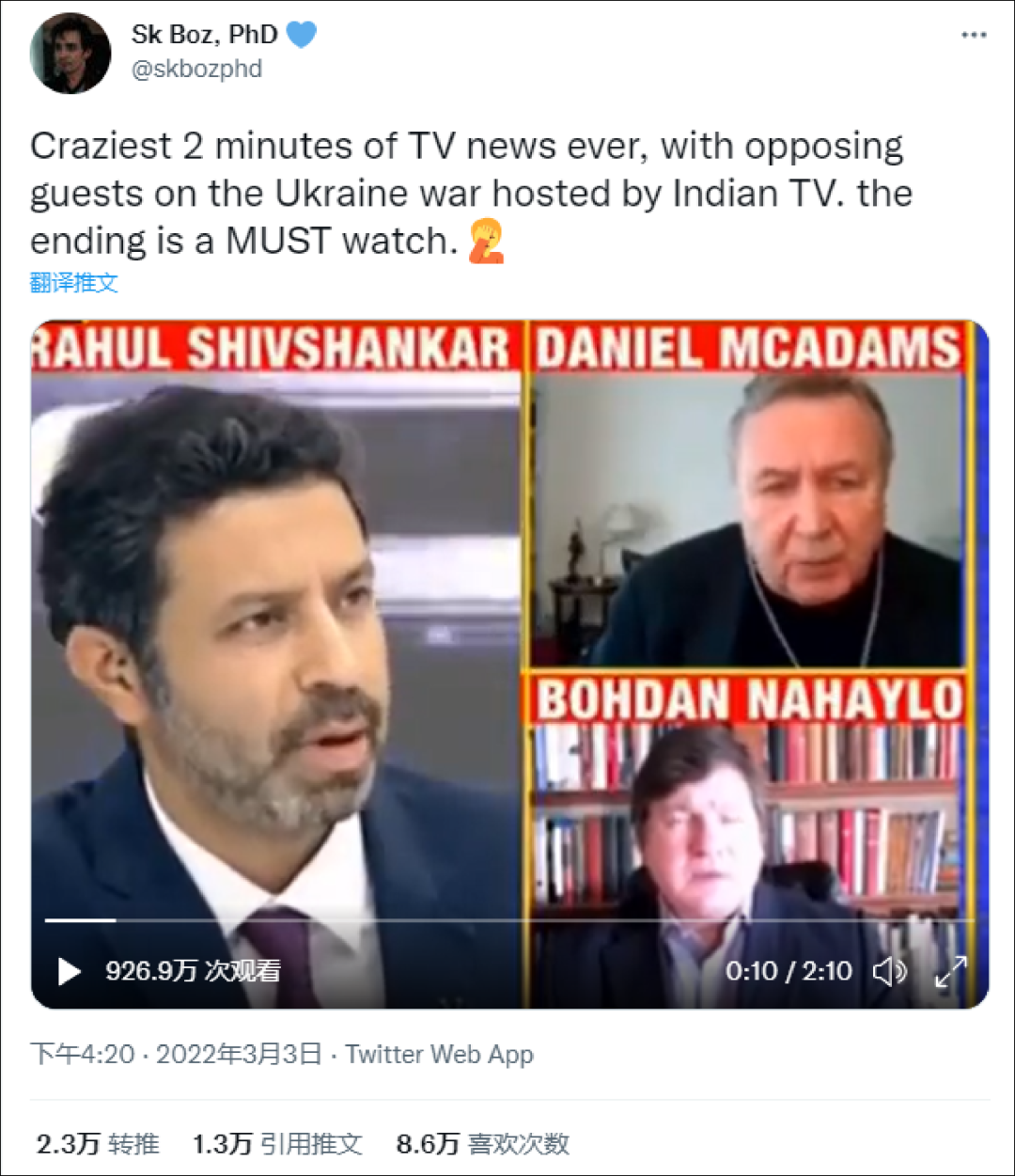
Task: Expand the video to fullscreen
Action: pos(951,971)
